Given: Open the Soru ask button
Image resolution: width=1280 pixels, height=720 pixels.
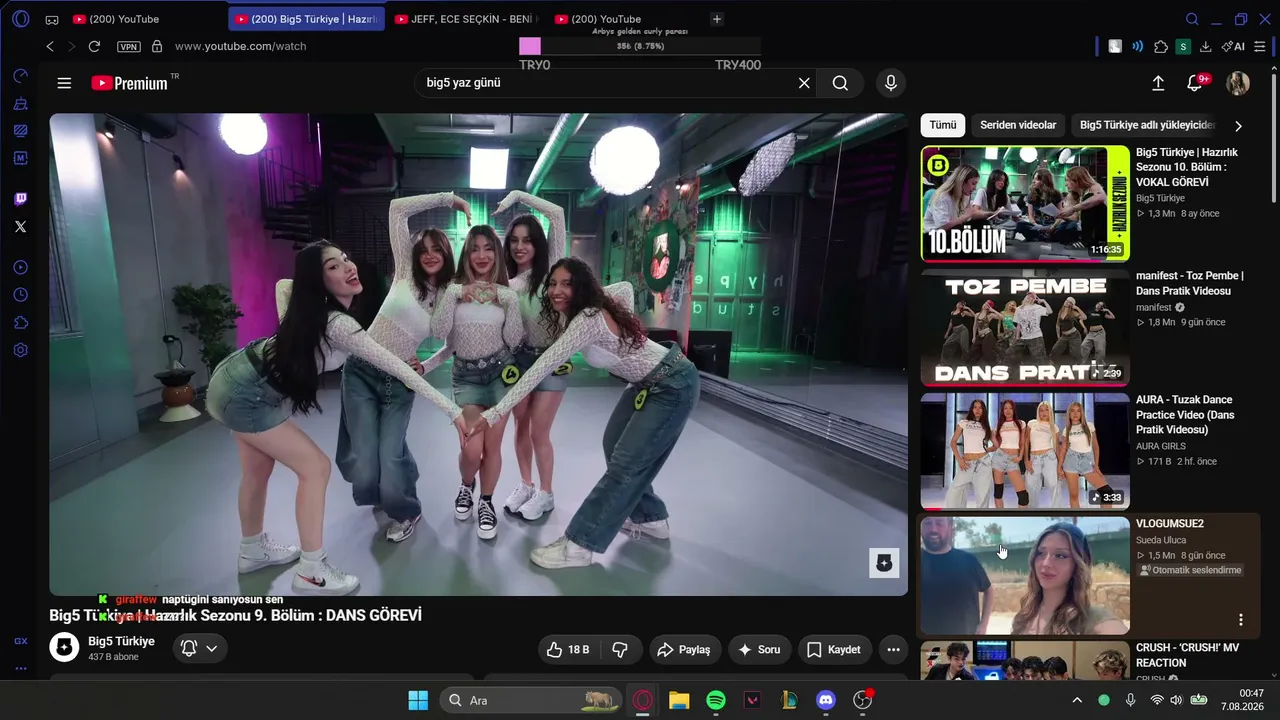Looking at the screenshot, I should 759,650.
